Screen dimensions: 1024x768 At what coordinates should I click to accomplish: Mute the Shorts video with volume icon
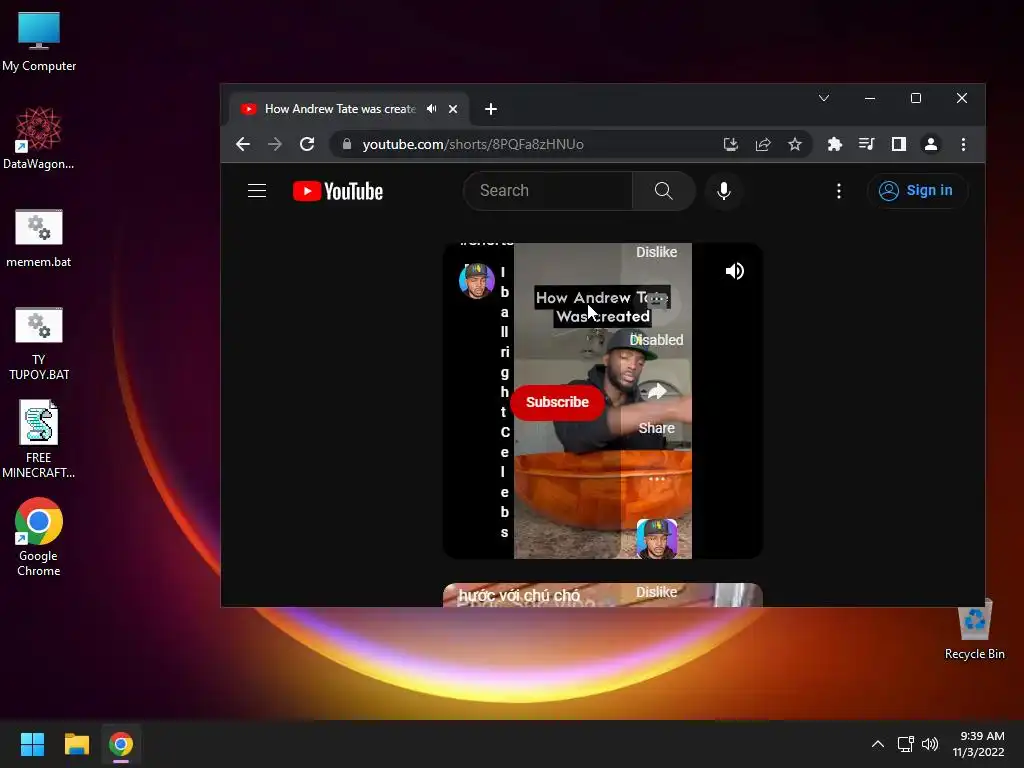click(735, 271)
